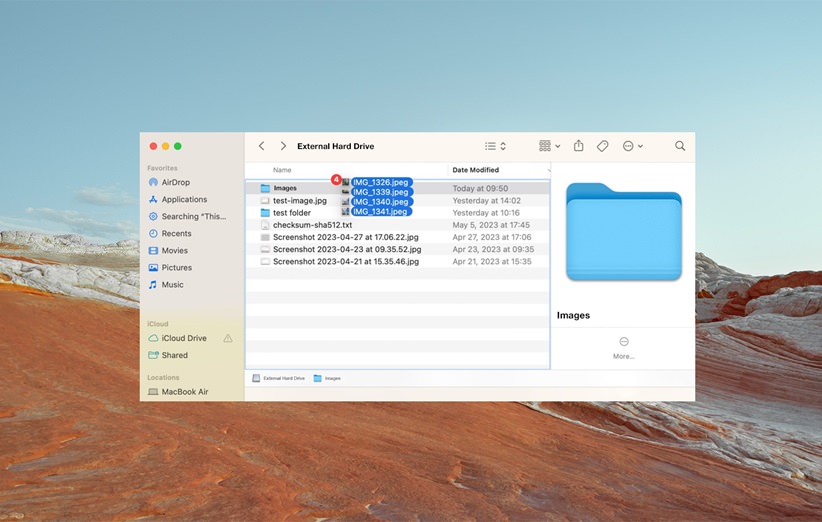Close the Finder window with the red button
The image size is (822, 522).
[153, 146]
